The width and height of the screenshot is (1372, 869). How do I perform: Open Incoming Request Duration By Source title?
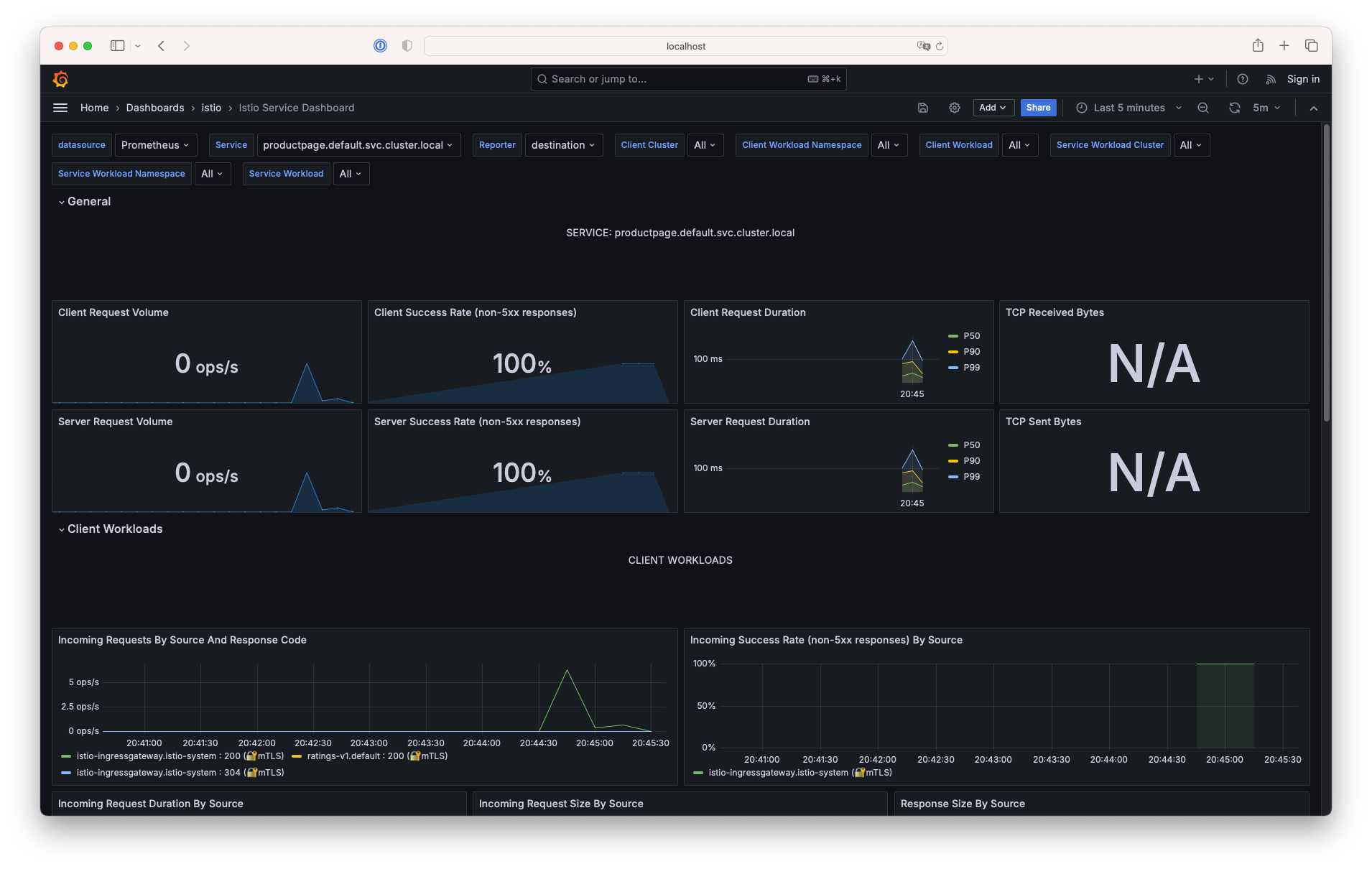pyautogui.click(x=151, y=804)
